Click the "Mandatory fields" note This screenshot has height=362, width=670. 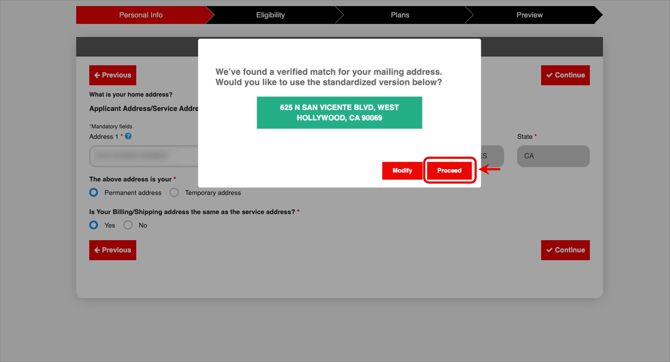111,127
